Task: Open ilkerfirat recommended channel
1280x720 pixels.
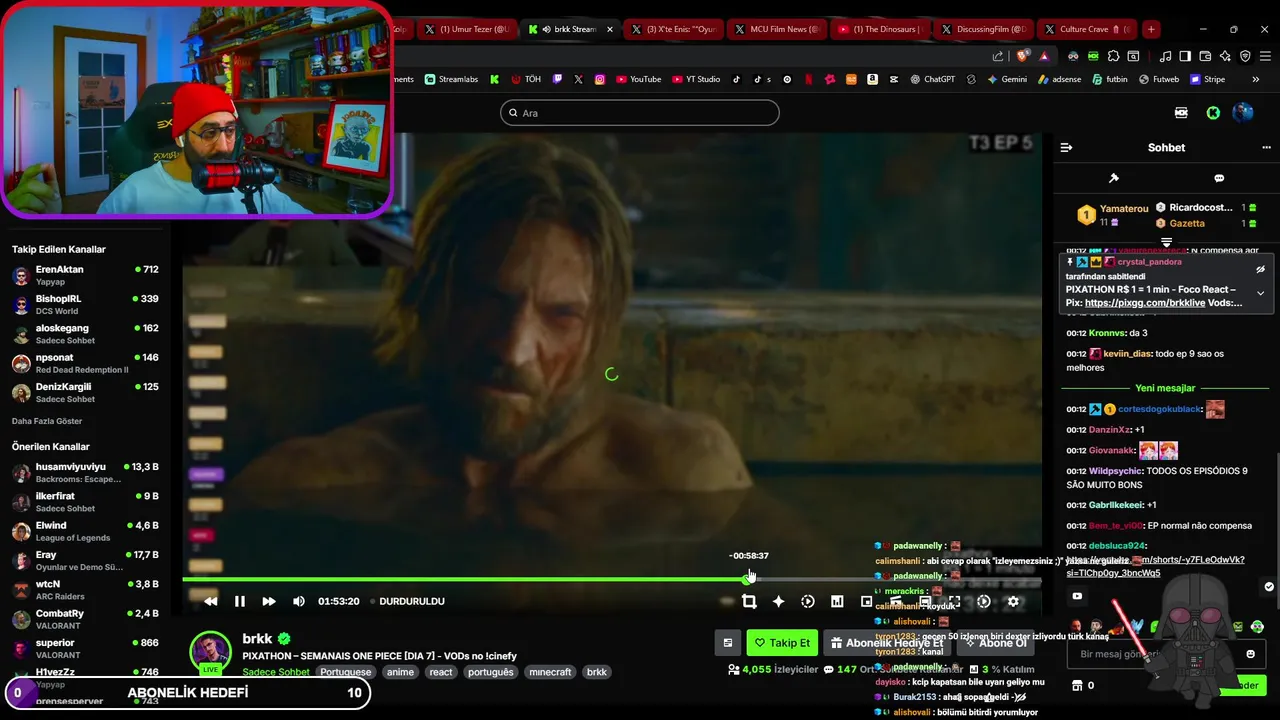Action: (85, 502)
